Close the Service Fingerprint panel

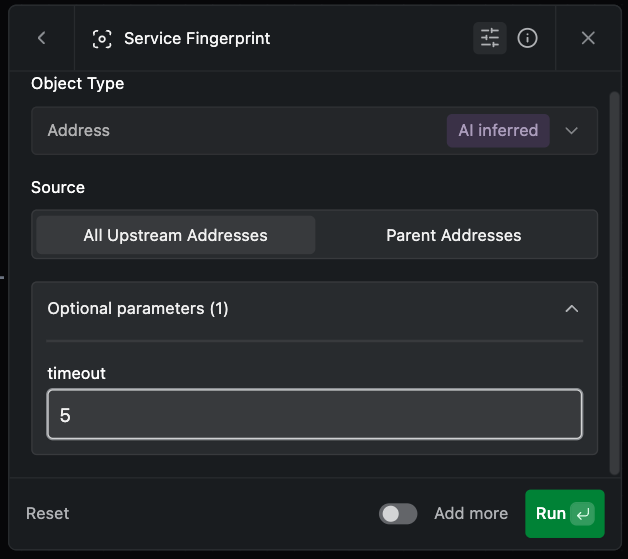tap(588, 38)
